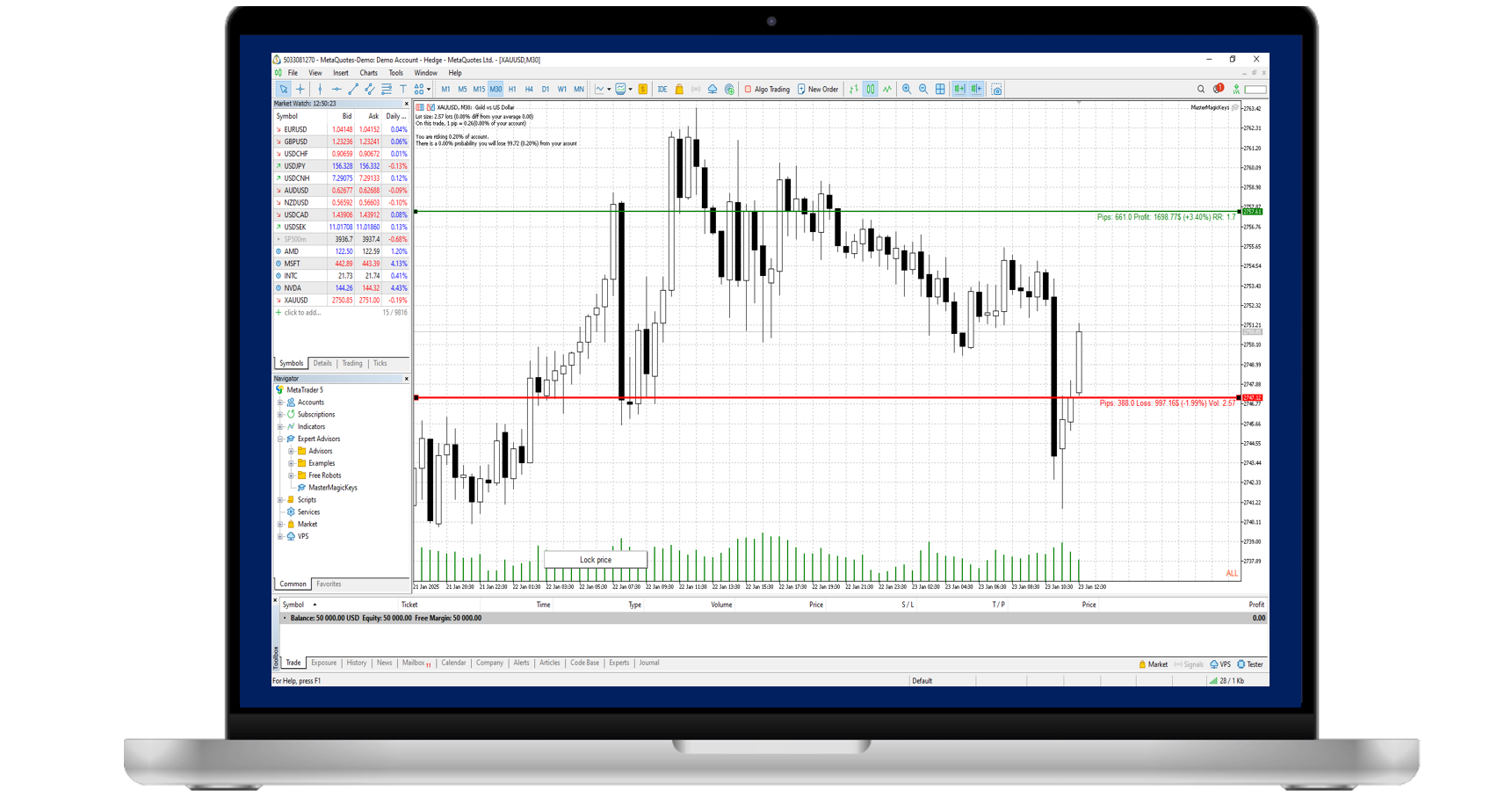This screenshot has width=1512, height=798.
Task: Open the File menu
Action: pyautogui.click(x=293, y=73)
